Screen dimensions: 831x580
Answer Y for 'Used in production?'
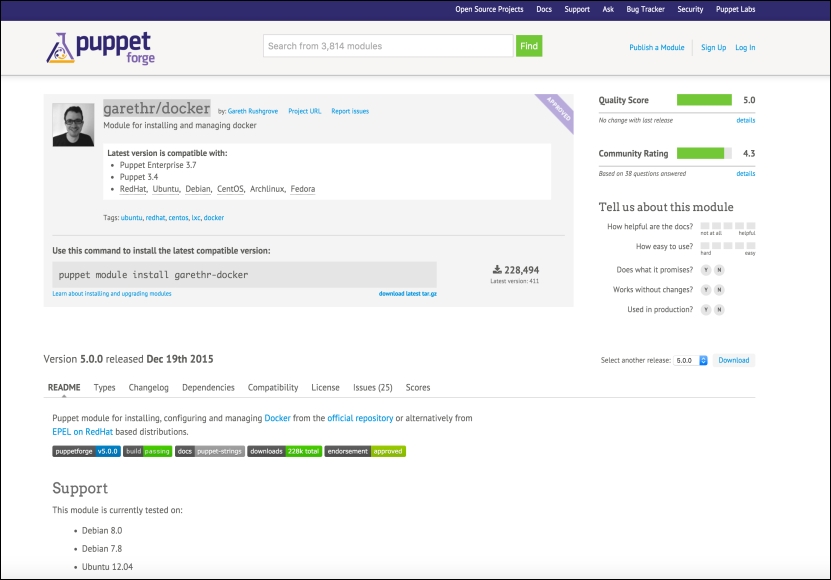(706, 310)
